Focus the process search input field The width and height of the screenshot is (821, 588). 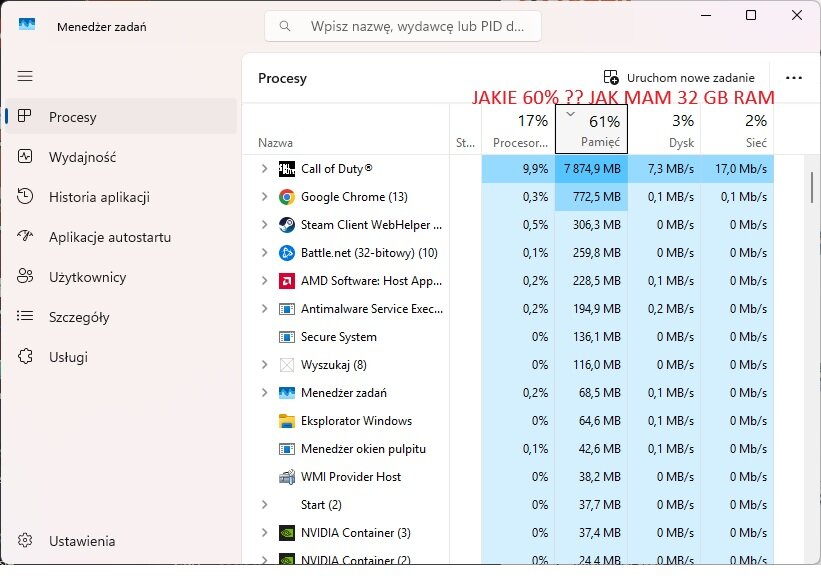403,26
